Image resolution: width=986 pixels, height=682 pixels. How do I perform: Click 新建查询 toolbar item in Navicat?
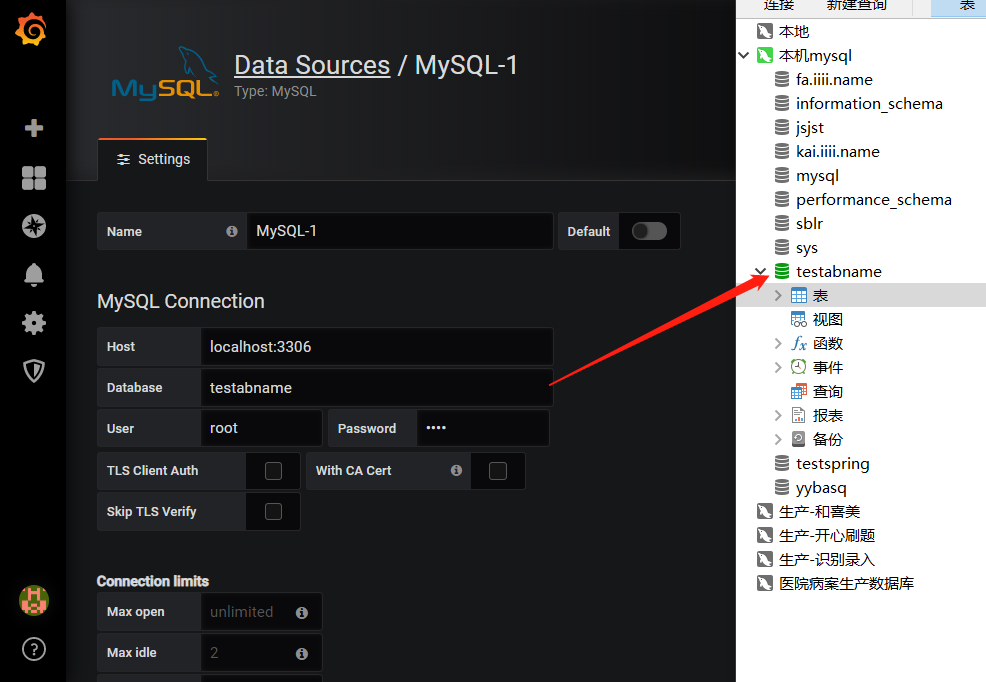click(856, 6)
